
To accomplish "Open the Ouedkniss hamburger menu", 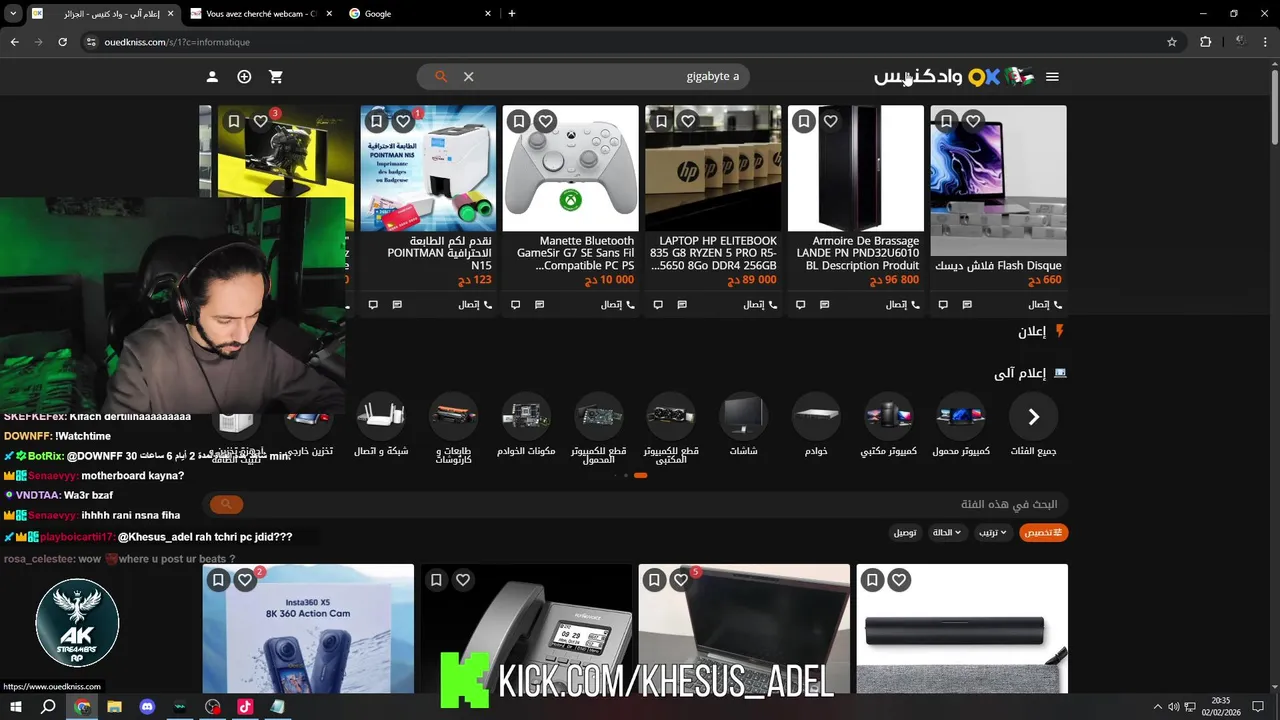I will (1052, 77).
